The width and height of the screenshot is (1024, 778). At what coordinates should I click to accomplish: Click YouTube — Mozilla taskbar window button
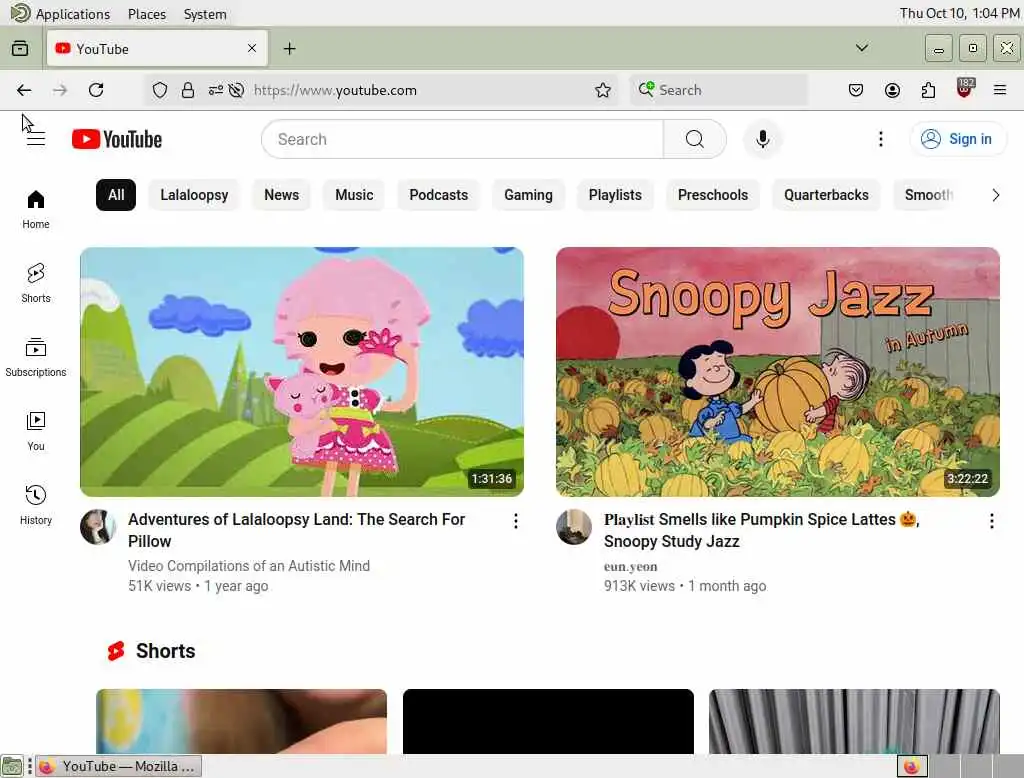click(x=119, y=766)
